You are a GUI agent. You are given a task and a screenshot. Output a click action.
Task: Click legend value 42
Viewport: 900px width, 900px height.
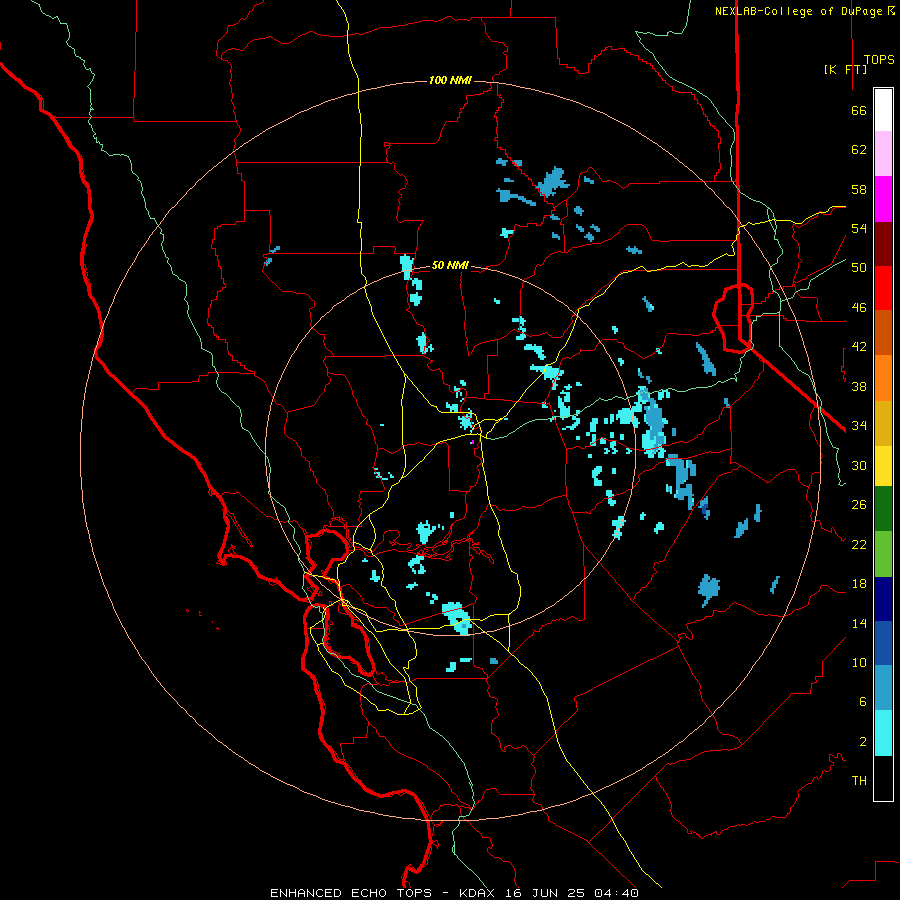859,347
